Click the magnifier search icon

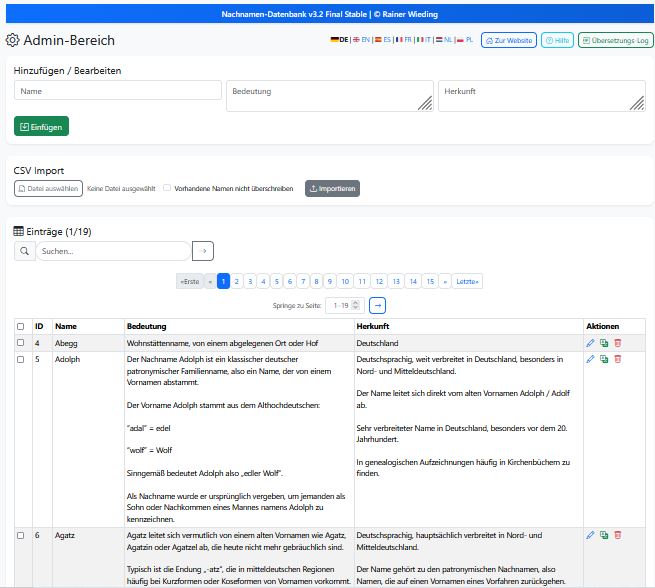25,251
